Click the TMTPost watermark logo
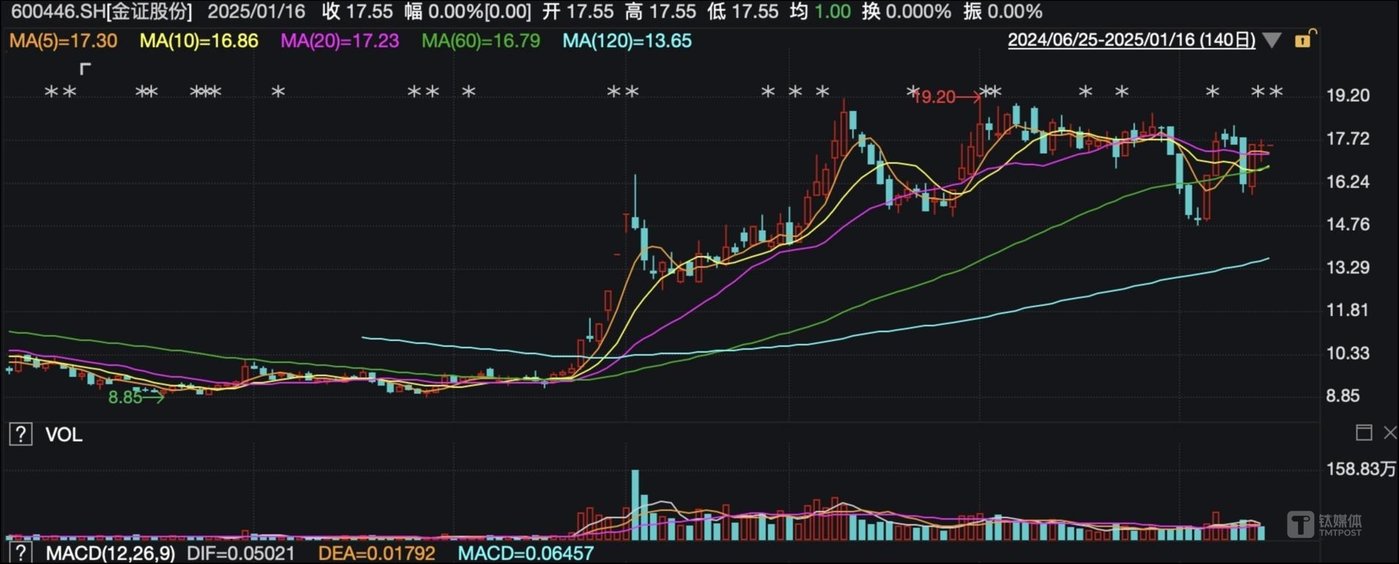The image size is (1399, 564). (x=1324, y=524)
